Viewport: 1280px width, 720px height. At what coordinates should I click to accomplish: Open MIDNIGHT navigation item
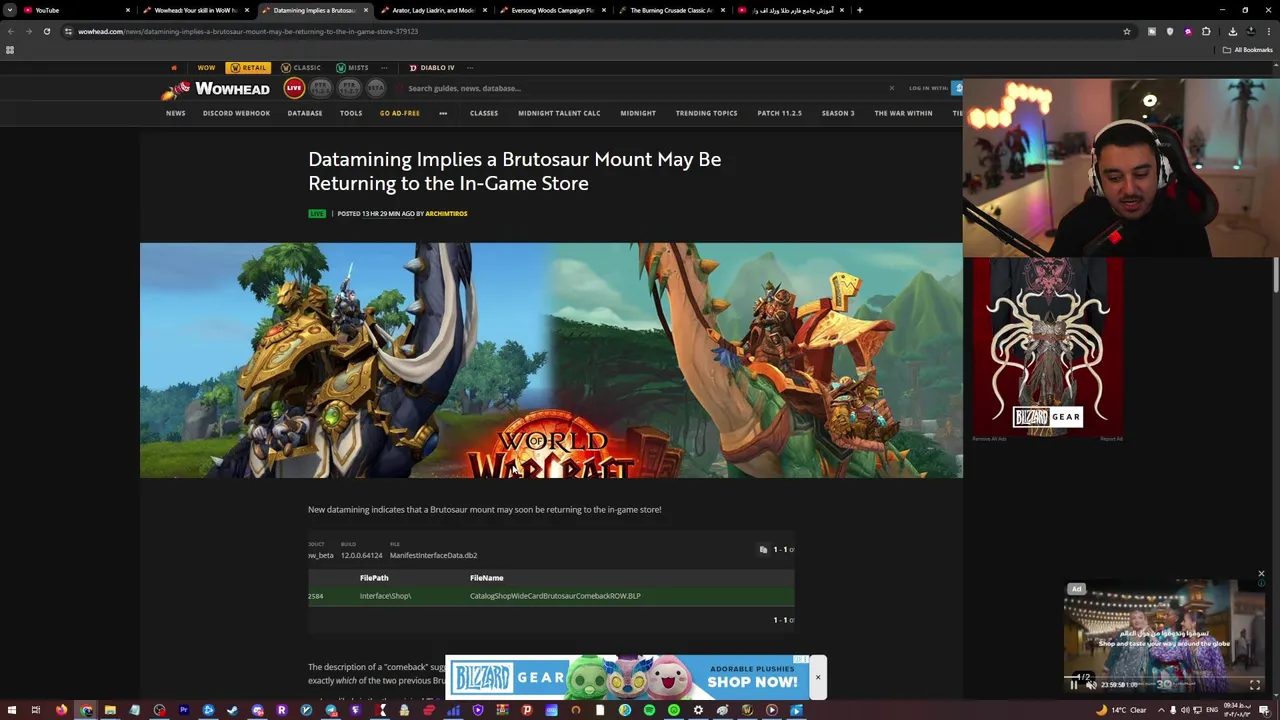(638, 113)
